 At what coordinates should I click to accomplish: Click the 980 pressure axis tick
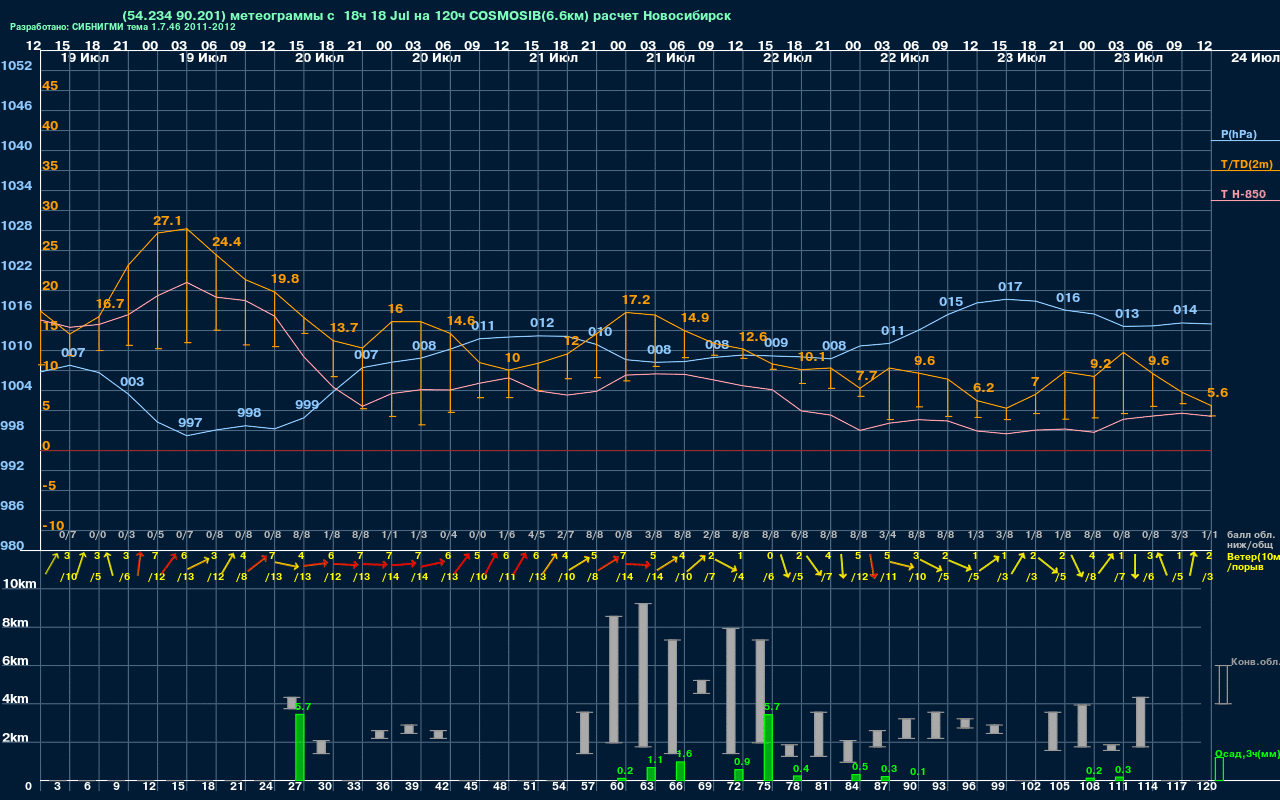coord(12,546)
